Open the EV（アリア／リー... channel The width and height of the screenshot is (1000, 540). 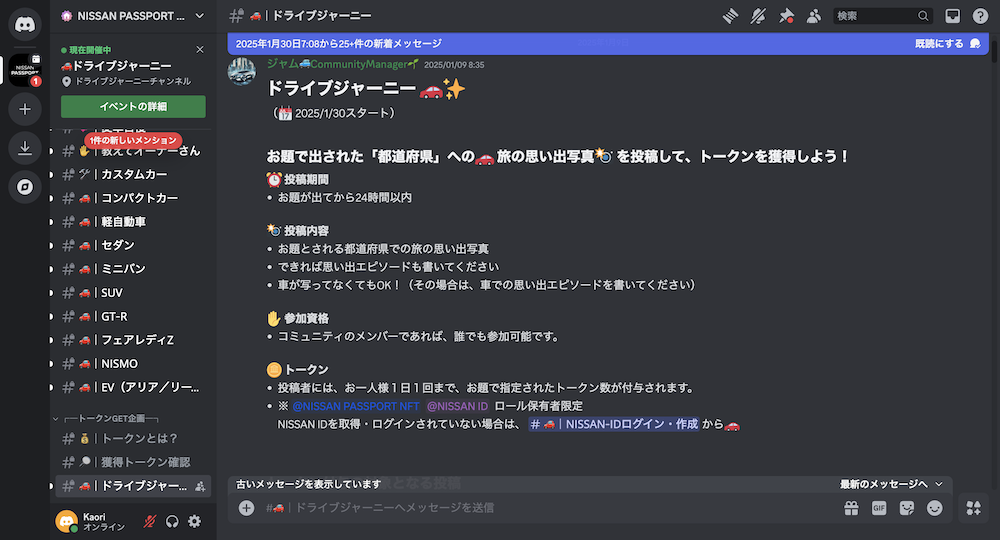tap(133, 387)
